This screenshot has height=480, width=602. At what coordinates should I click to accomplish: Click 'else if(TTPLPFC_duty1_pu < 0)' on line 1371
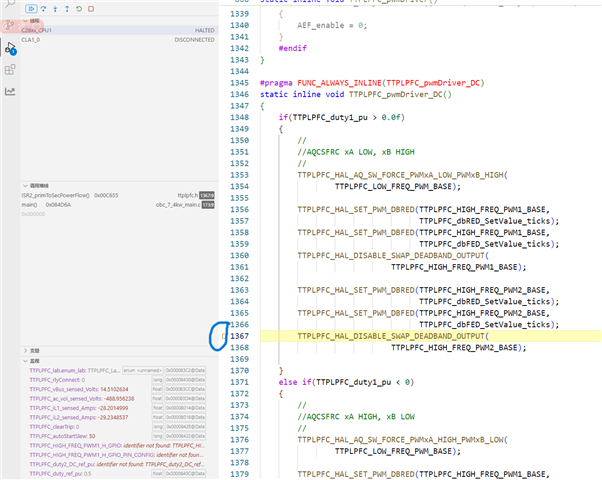point(346,382)
